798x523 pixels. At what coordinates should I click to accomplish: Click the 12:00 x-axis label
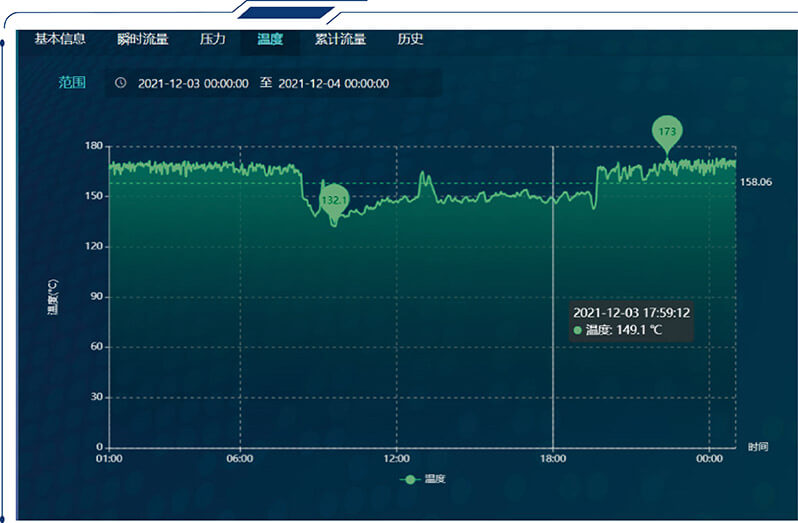[396, 459]
